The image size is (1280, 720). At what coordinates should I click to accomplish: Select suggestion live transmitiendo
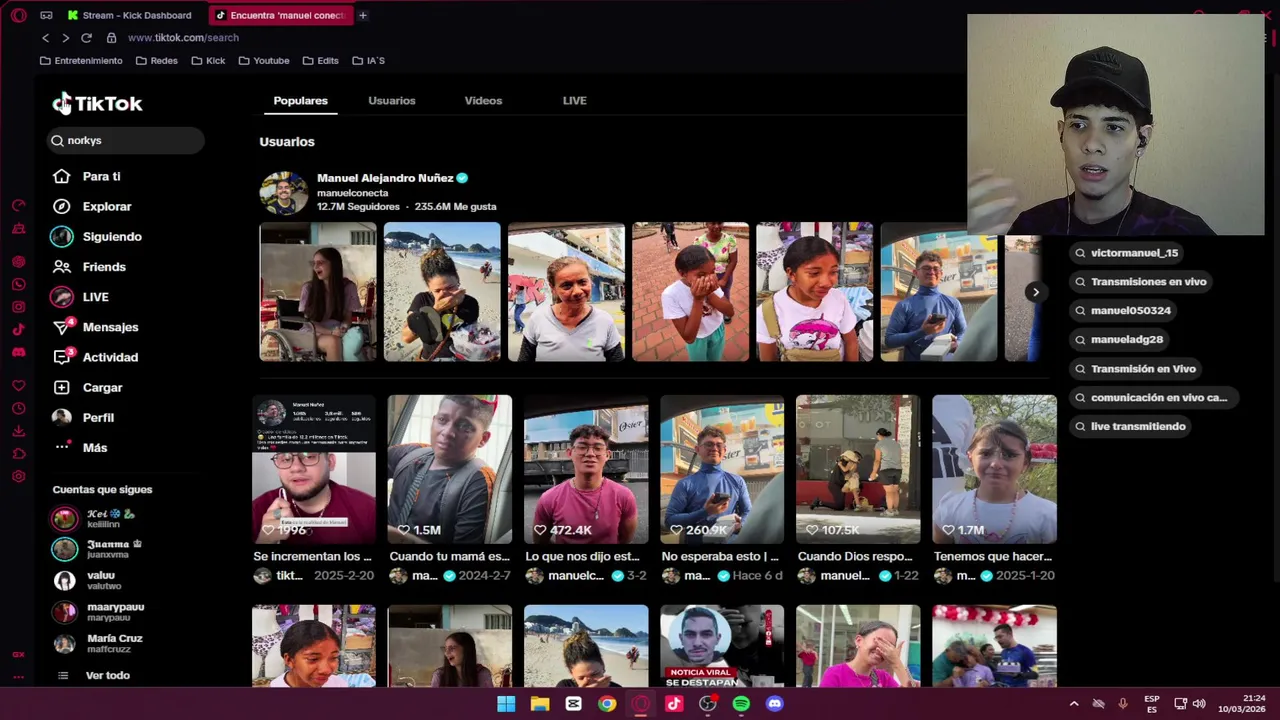click(x=1129, y=427)
